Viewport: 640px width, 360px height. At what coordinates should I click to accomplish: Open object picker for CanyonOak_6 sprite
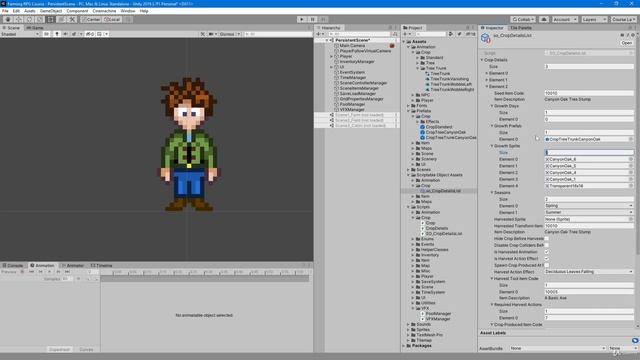[631, 159]
